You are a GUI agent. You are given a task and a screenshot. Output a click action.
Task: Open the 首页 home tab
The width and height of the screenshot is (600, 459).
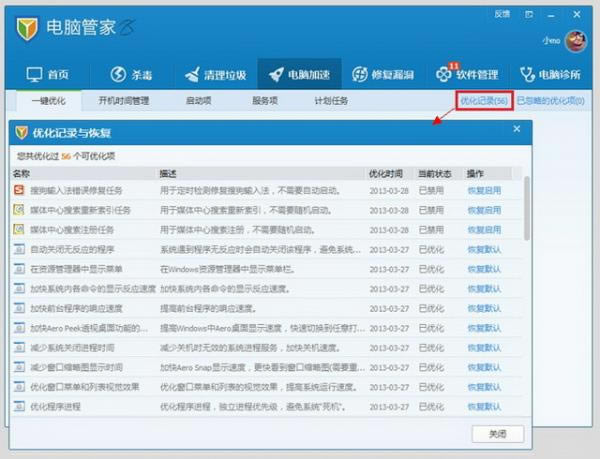pyautogui.click(x=47, y=74)
